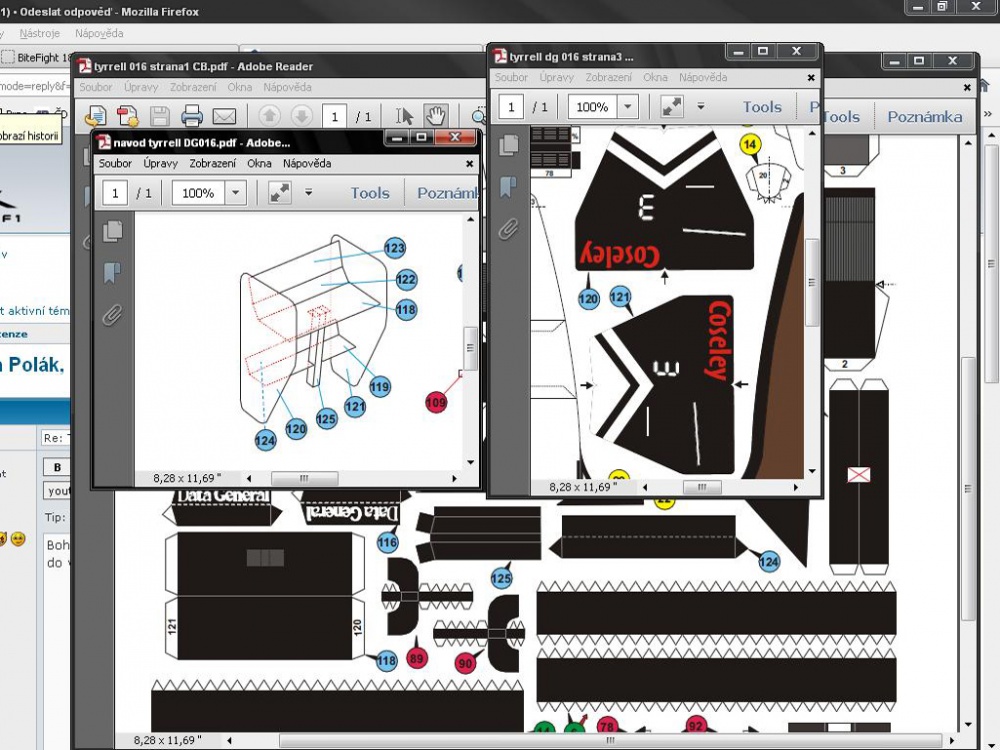Open toolbar options arrow in navod tyrrell DG016 window
The width and height of the screenshot is (1000, 750).
[x=309, y=192]
